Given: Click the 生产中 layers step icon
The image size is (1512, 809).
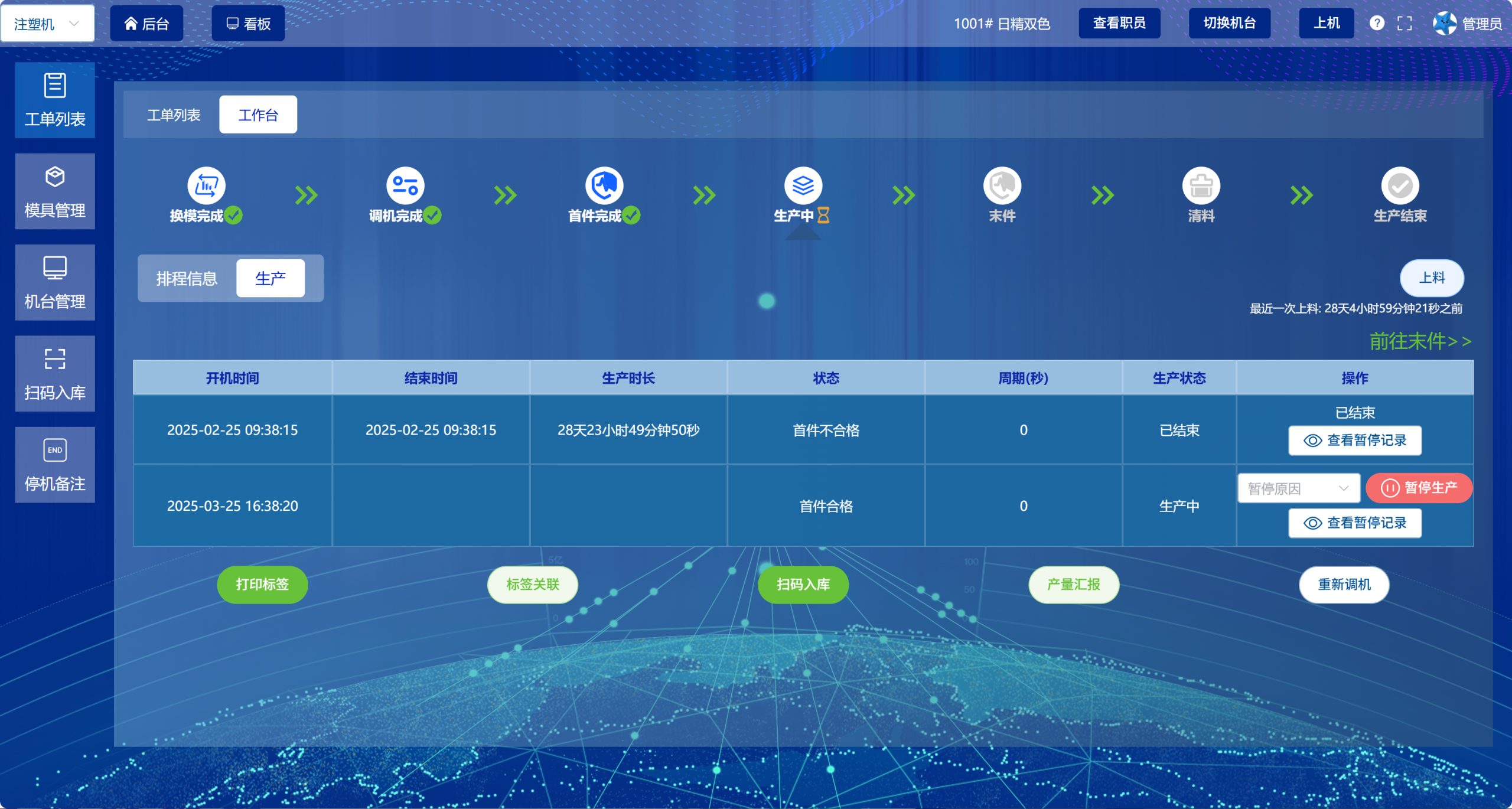Looking at the screenshot, I should (x=803, y=185).
